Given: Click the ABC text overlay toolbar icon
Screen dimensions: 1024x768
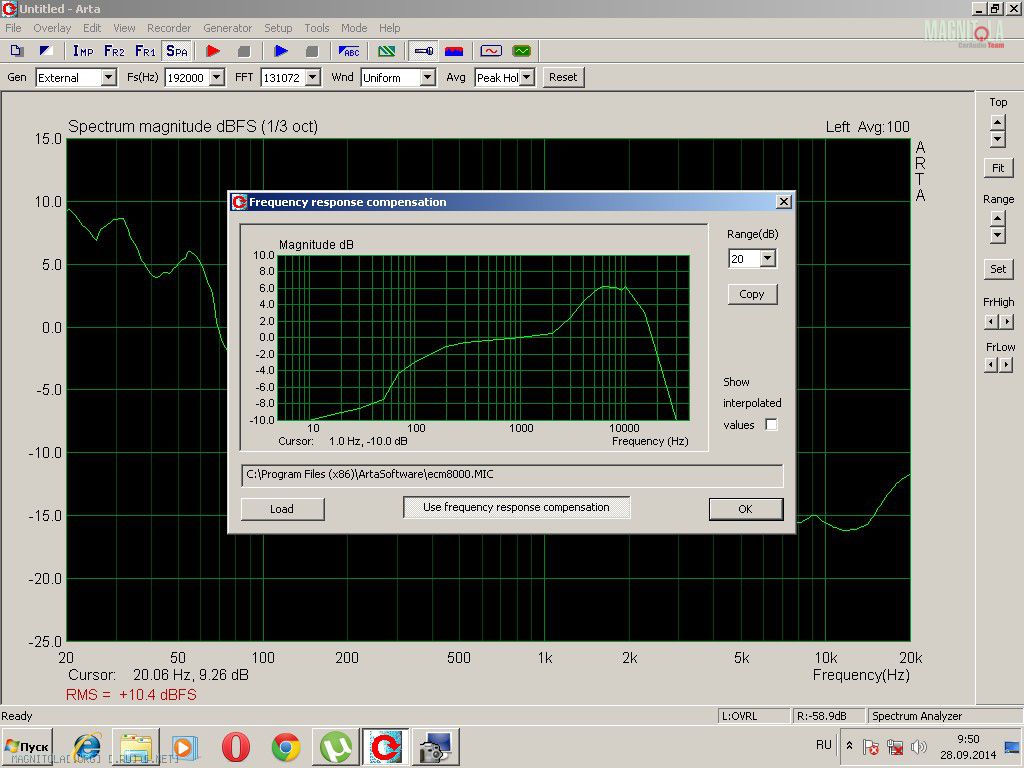Looking at the screenshot, I should [349, 51].
